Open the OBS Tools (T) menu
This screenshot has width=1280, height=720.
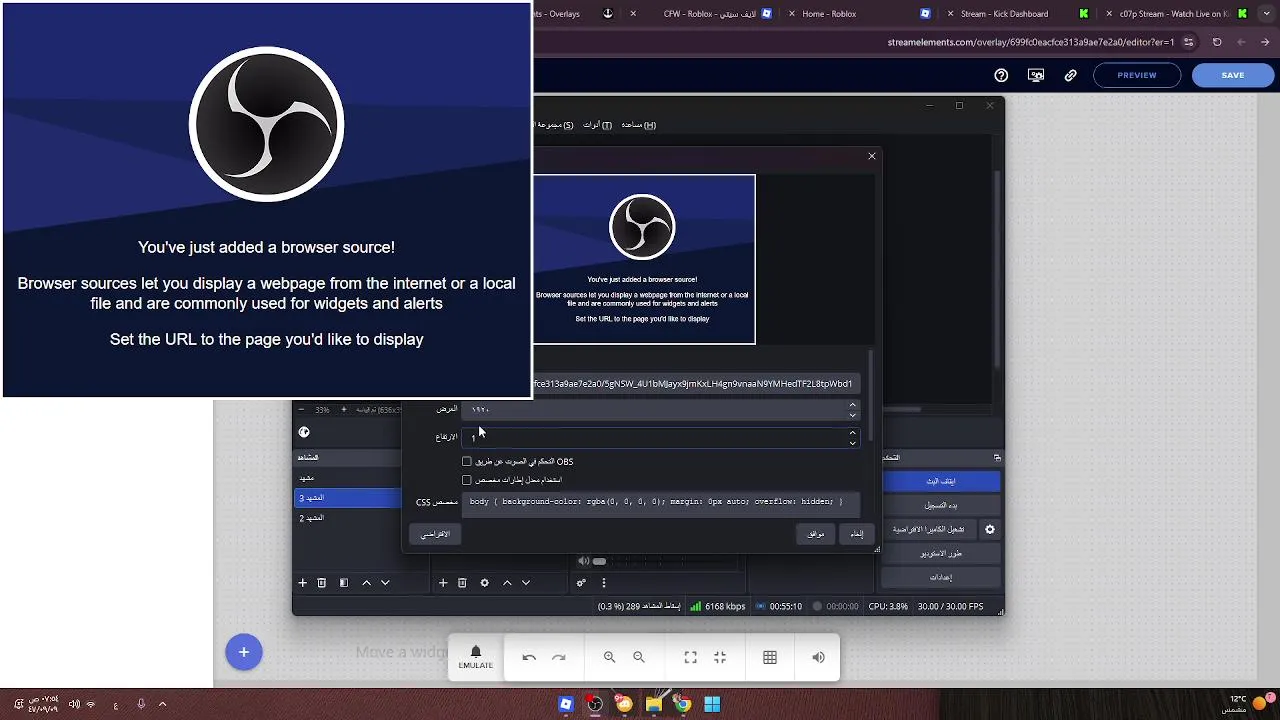[597, 125]
